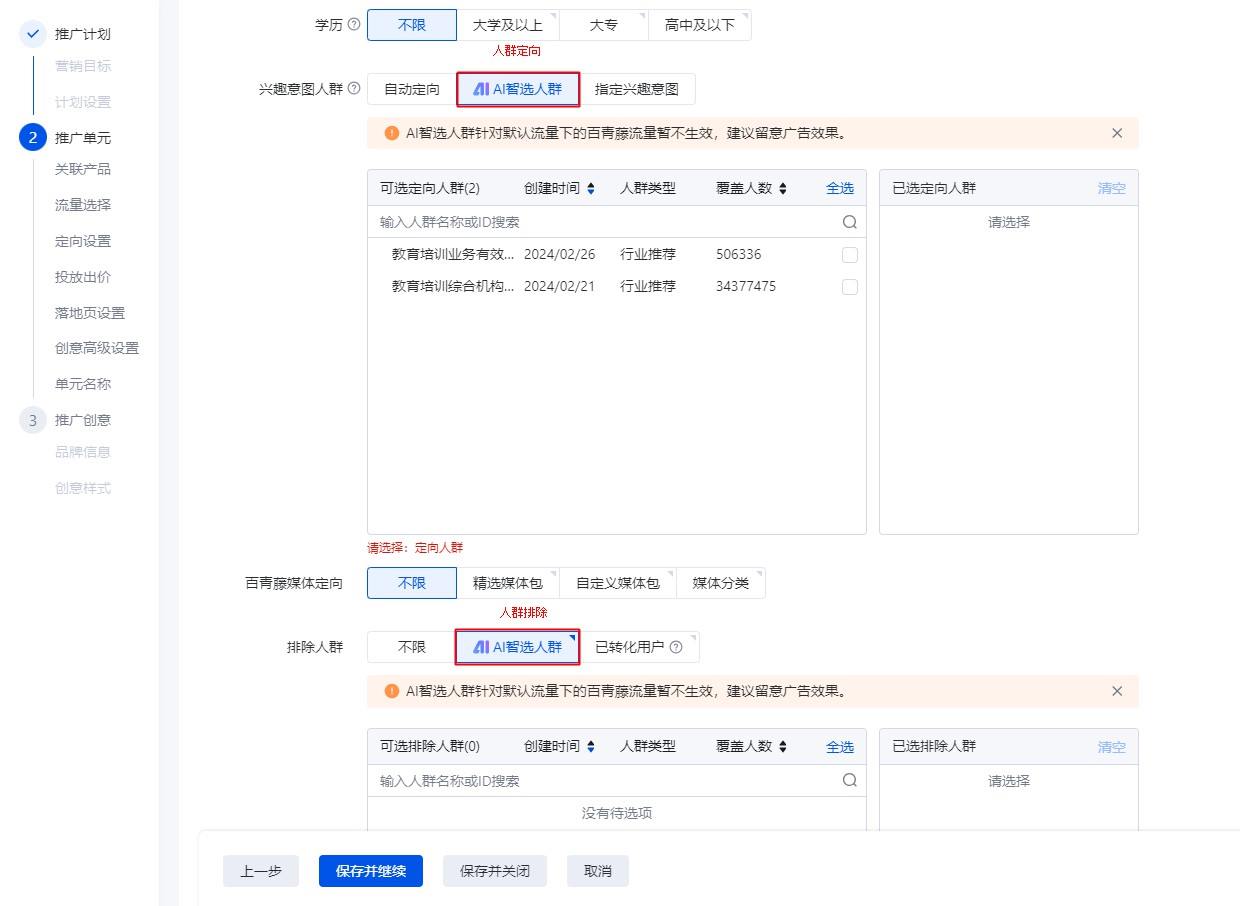
Task: Select 不限 for 排除人群
Action: 412,647
